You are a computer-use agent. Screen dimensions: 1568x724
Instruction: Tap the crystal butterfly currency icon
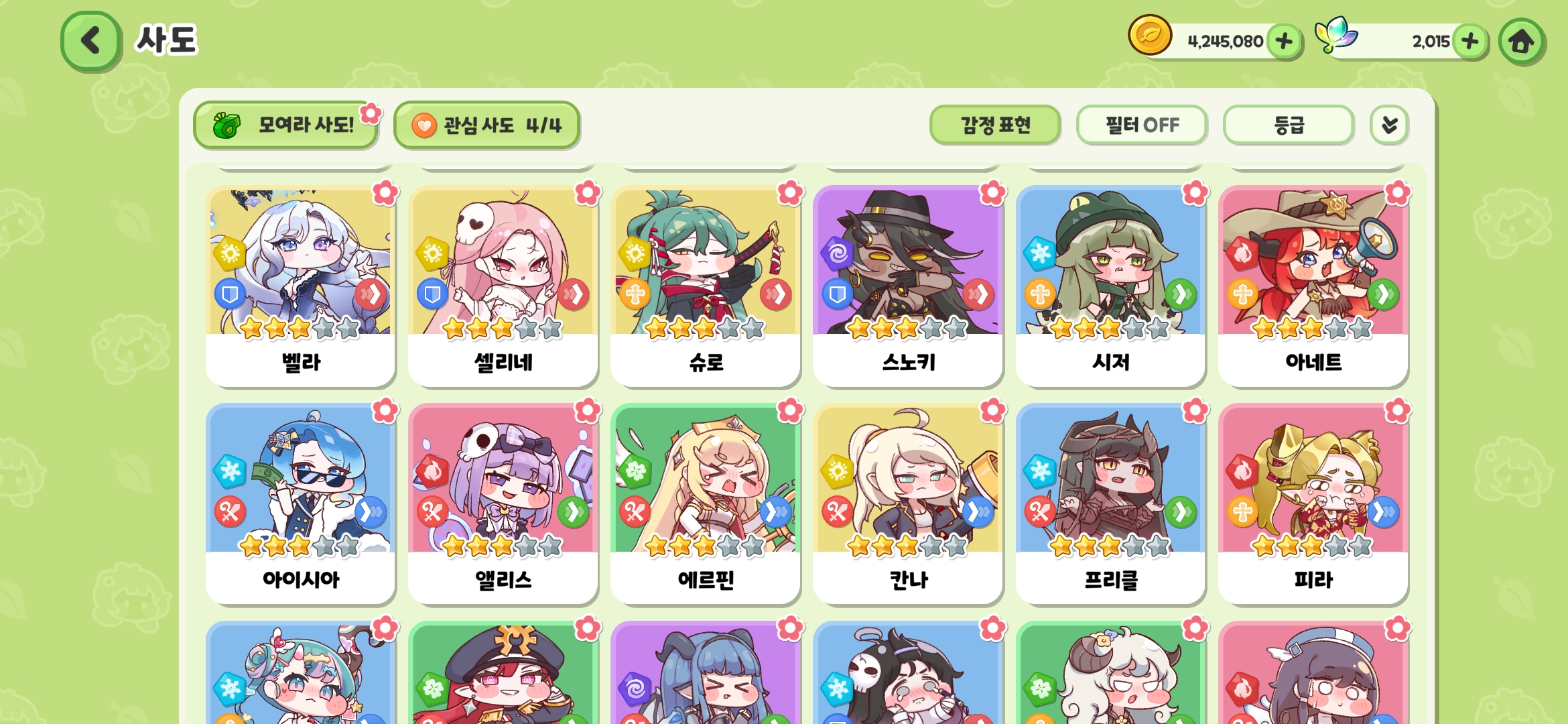click(1335, 35)
